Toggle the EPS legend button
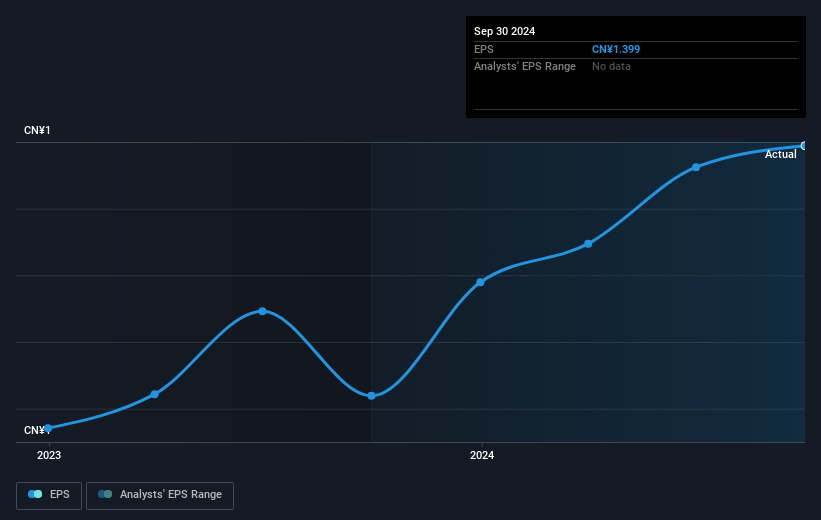The height and width of the screenshot is (520, 821). [49, 495]
